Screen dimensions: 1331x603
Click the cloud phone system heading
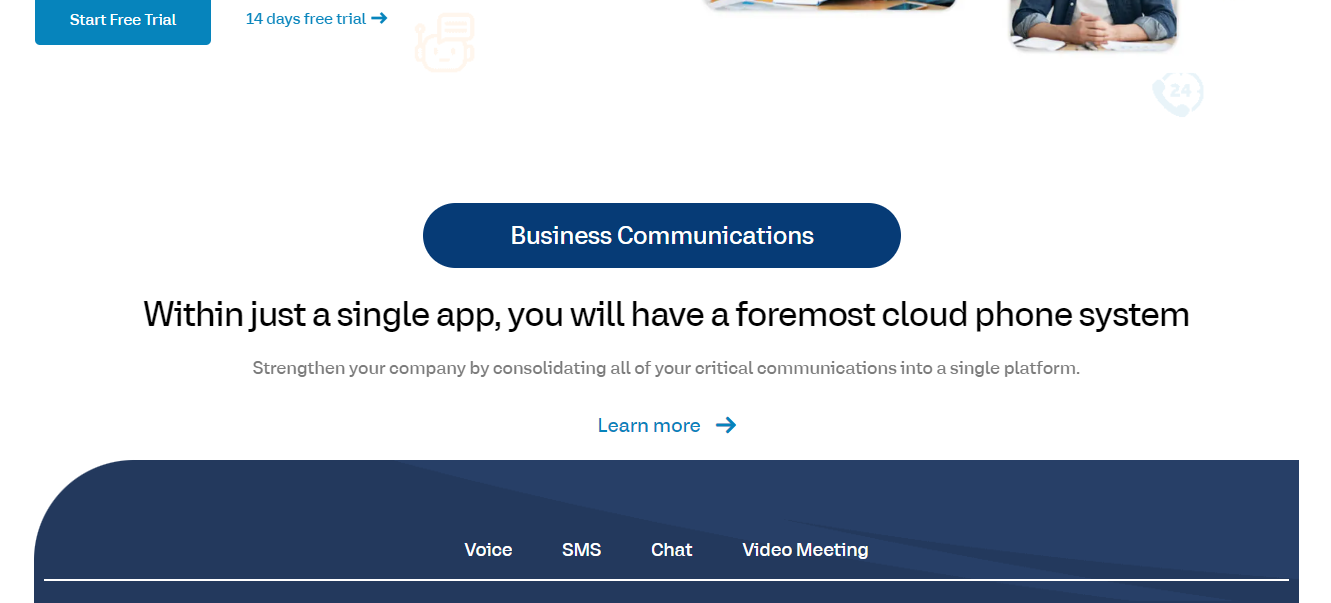pos(666,314)
